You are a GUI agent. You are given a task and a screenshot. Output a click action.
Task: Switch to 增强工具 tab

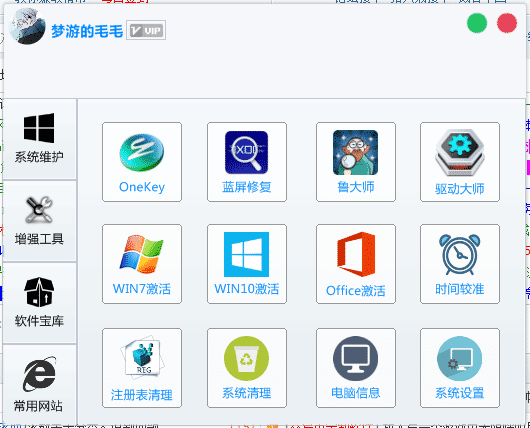40,221
